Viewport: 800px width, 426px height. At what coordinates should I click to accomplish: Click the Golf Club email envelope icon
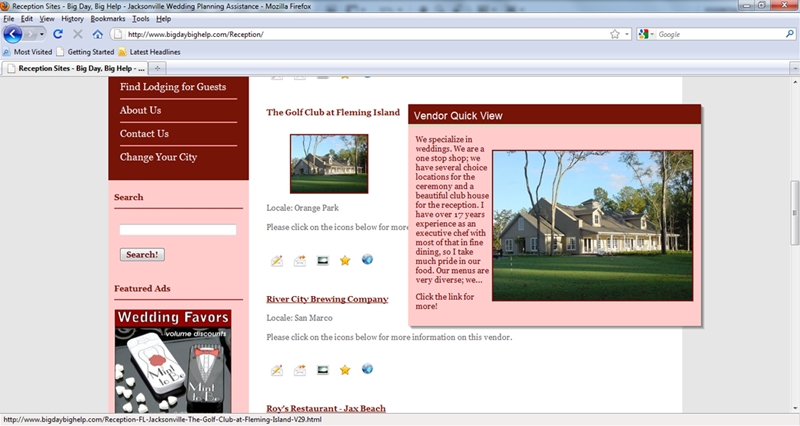click(299, 261)
